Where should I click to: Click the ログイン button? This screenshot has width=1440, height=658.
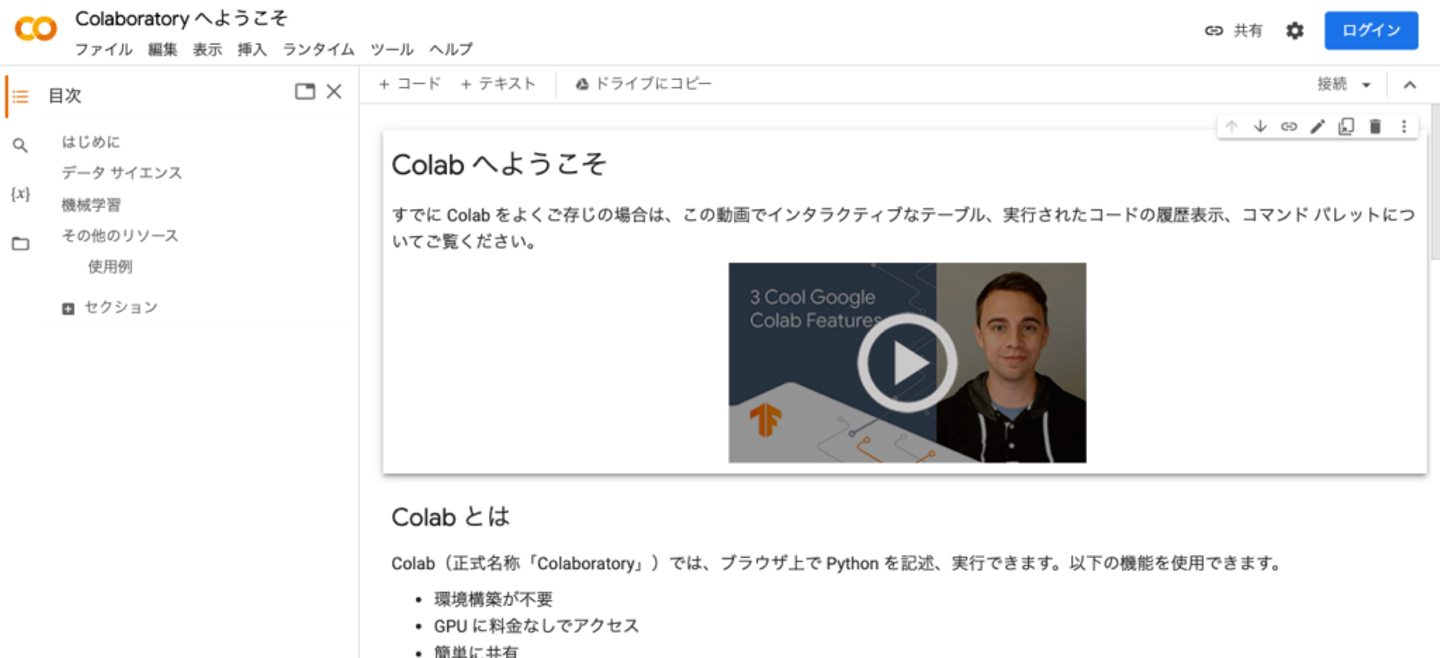coord(1371,31)
